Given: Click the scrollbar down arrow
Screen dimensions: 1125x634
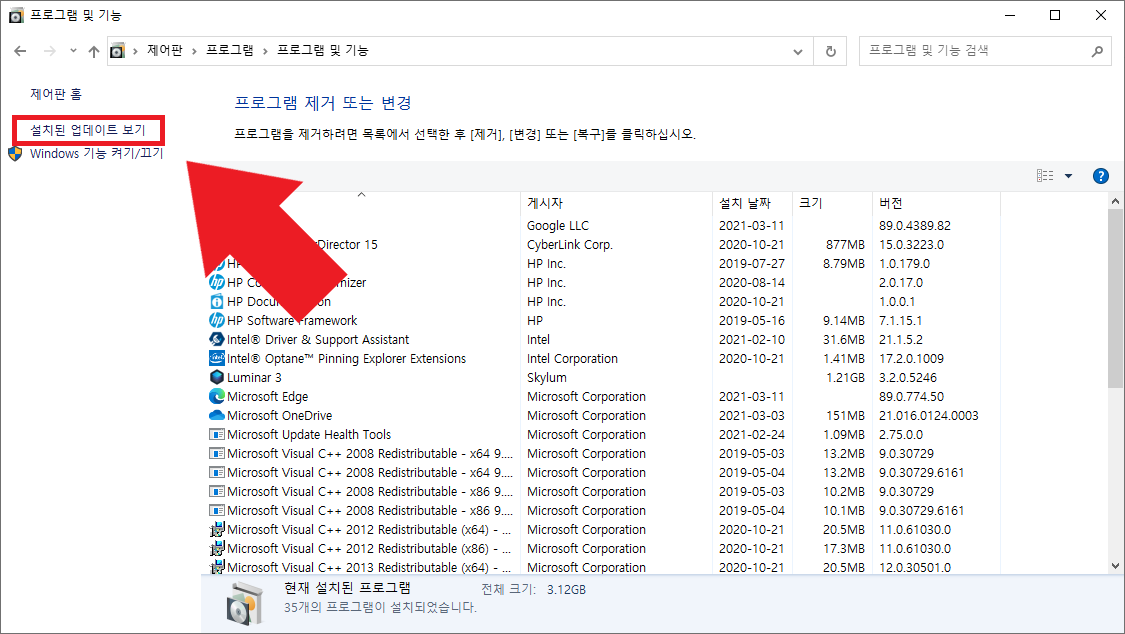Looking at the screenshot, I should (x=1116, y=566).
